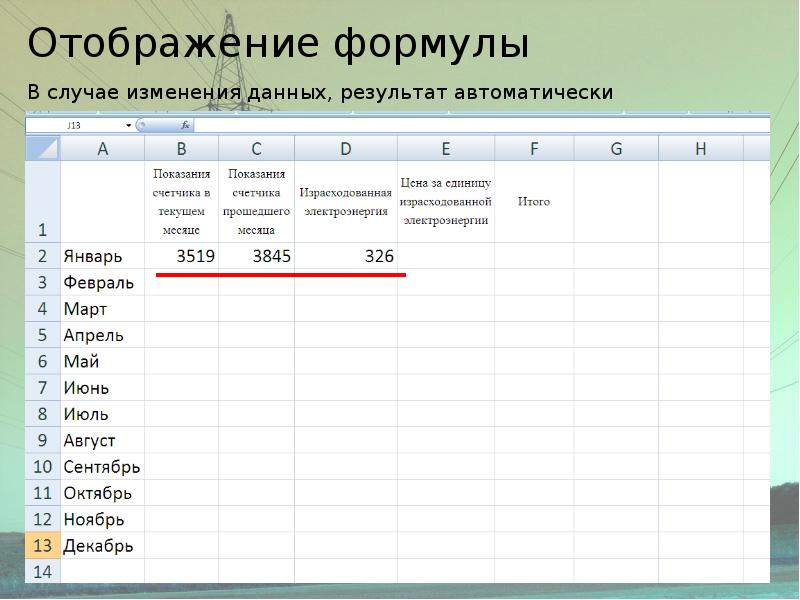The width and height of the screenshot is (800, 600).
Task: Click the Итого header cell
Action: coord(534,201)
